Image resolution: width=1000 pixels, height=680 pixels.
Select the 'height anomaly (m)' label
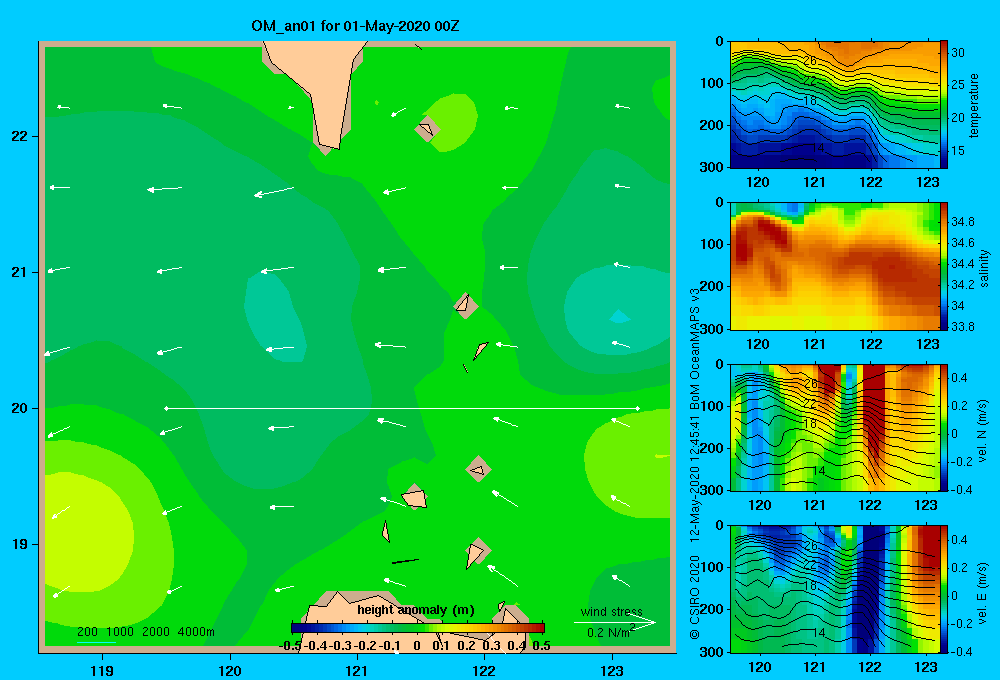click(x=416, y=610)
